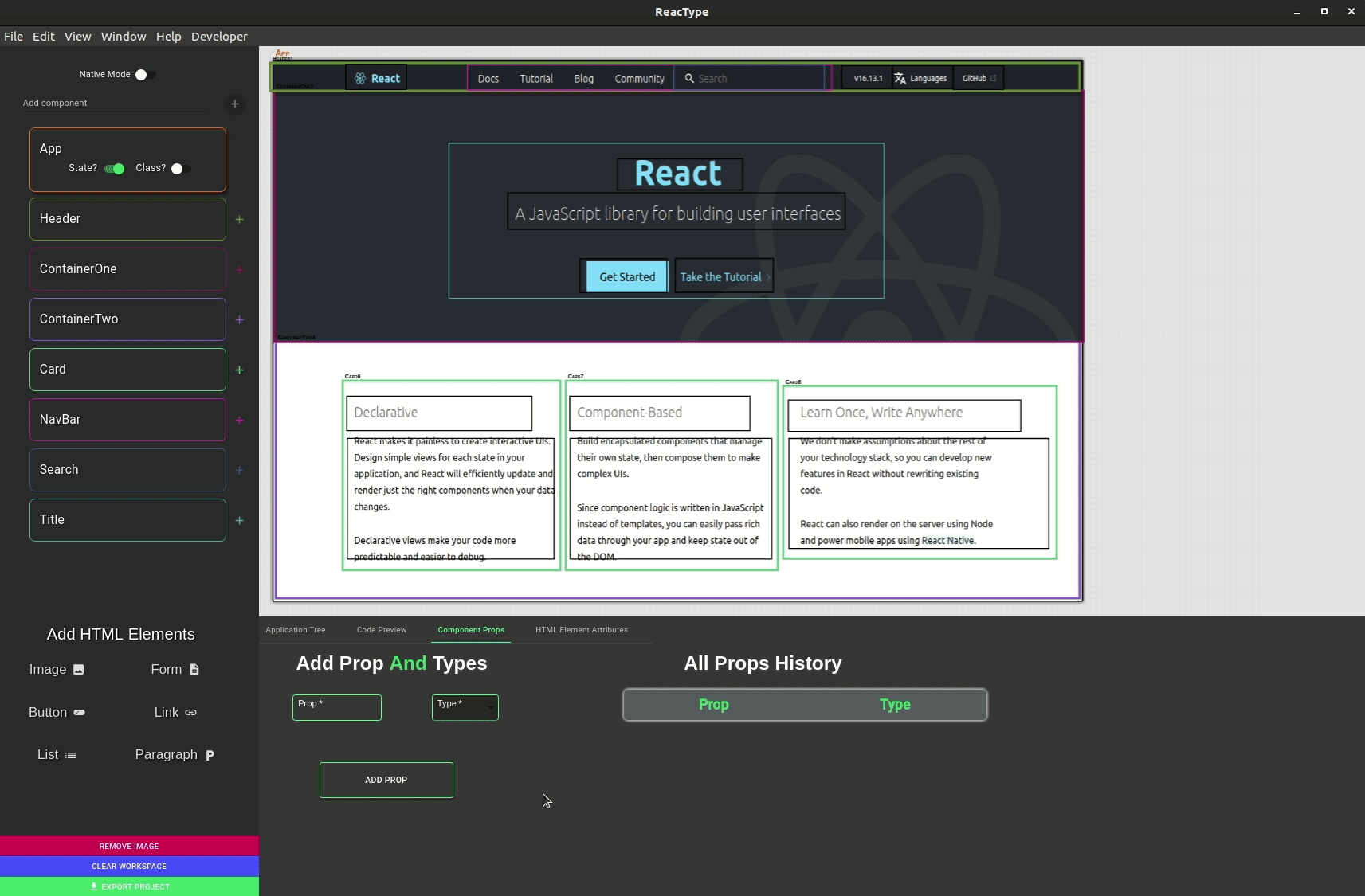Select the NavBar component card
The height and width of the screenshot is (896, 1365).
click(127, 420)
